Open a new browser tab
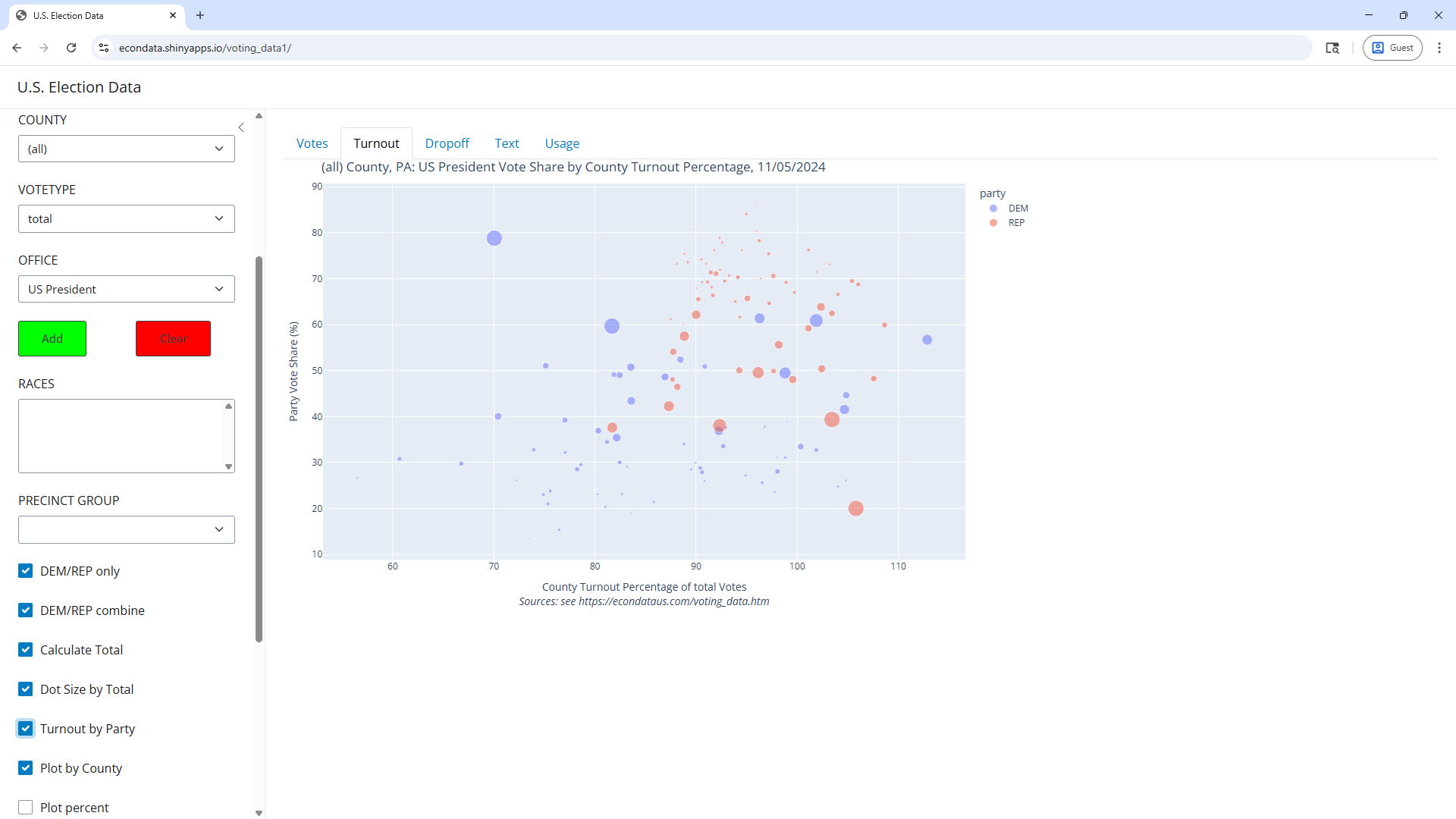The height and width of the screenshot is (819, 1456). [x=200, y=15]
